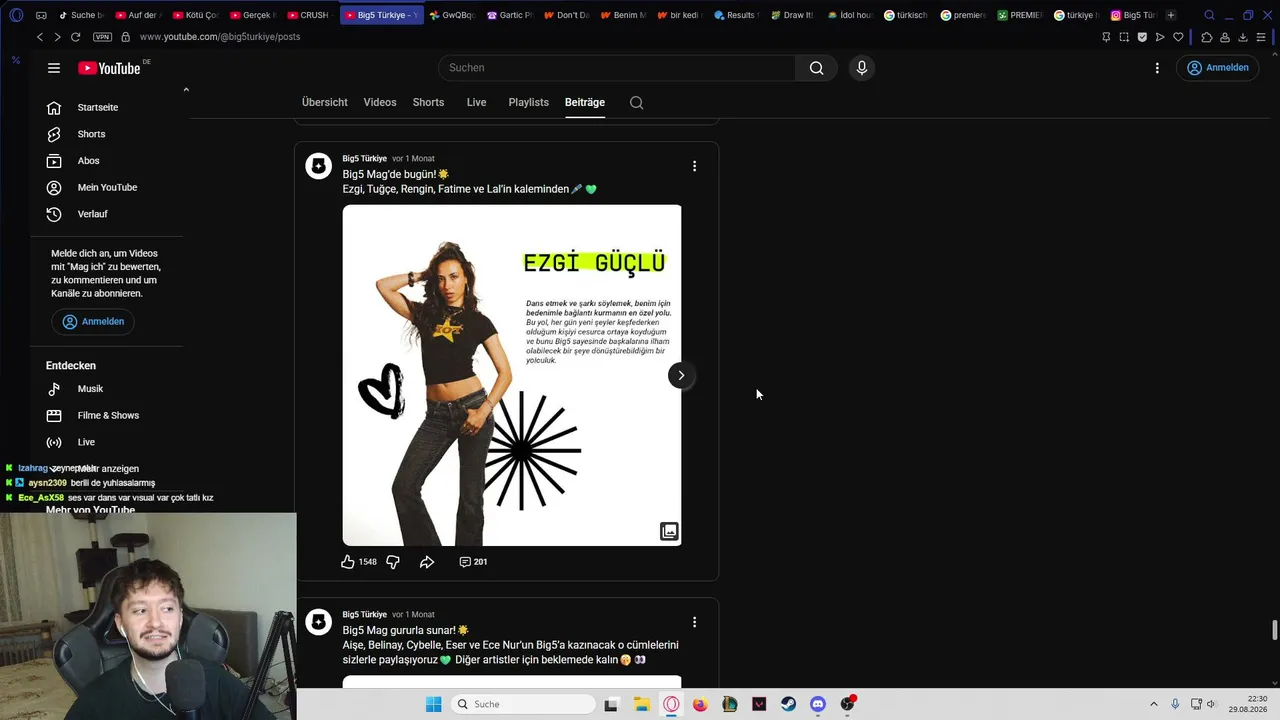This screenshot has height=720, width=1280.
Task: Go back in the browser
Action: (x=40, y=37)
